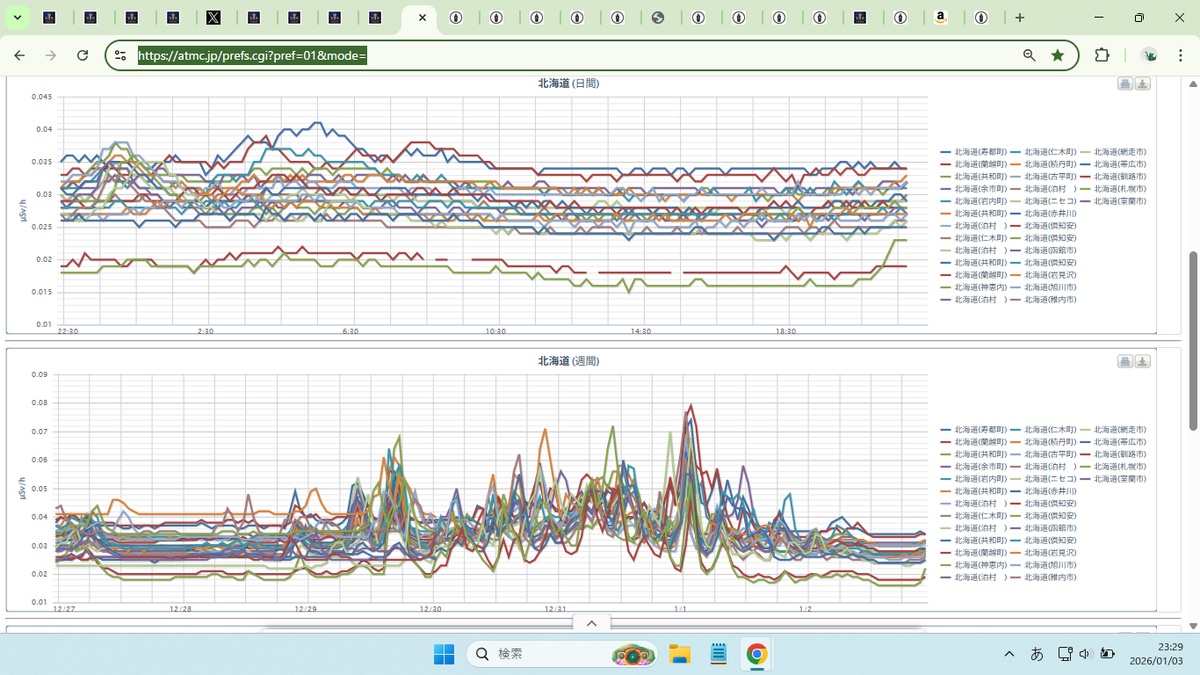1200x675 pixels.
Task: Toggle 神恵内 series in weekly chart legend
Action: tap(973, 565)
